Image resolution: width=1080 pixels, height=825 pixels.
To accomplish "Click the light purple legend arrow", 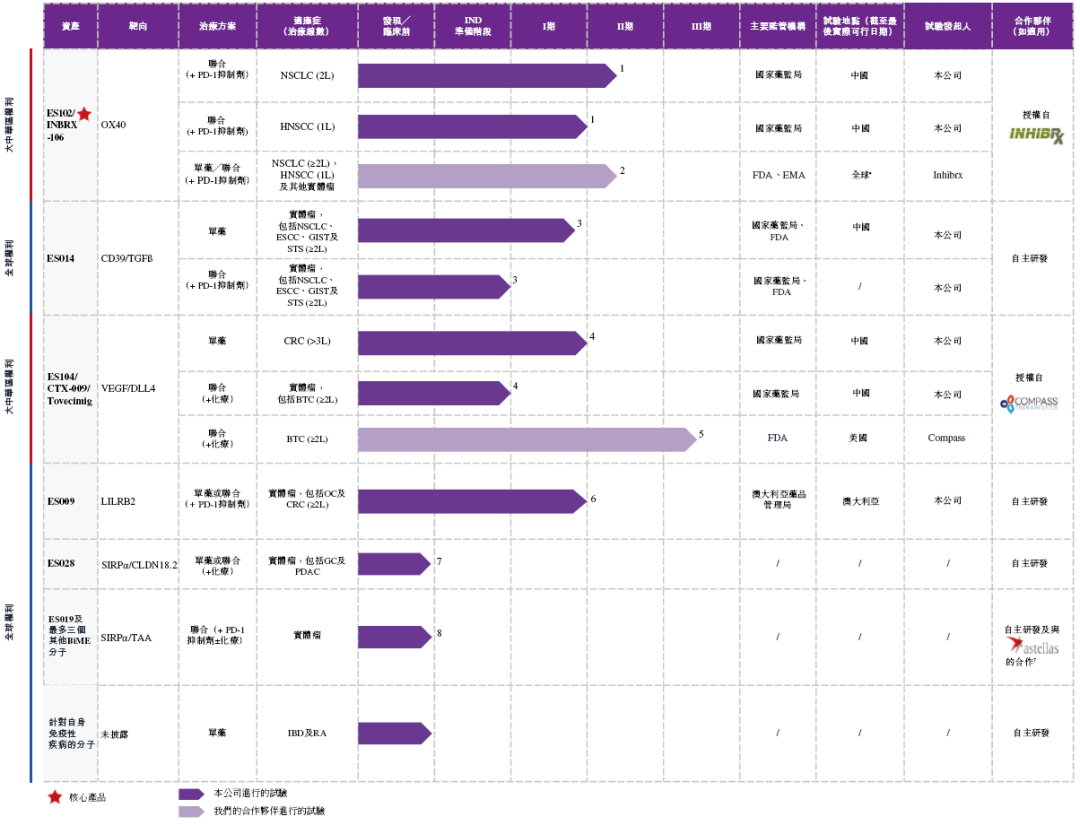I will (191, 811).
